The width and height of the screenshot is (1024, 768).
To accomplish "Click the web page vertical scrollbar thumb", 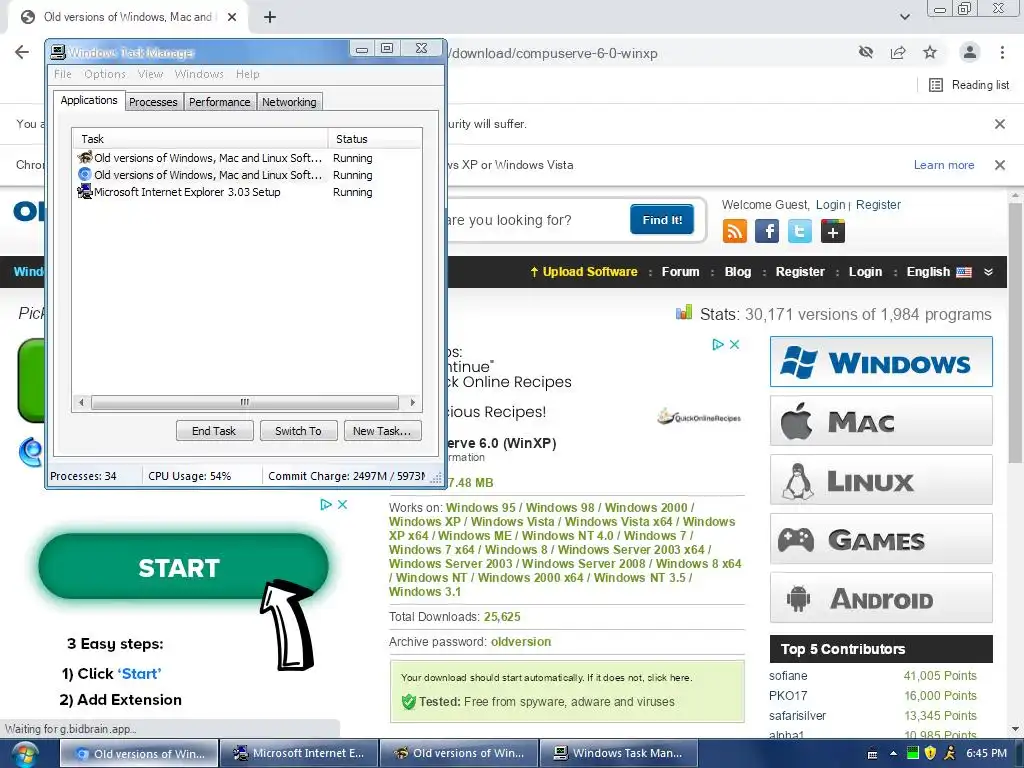I will [x=1015, y=333].
